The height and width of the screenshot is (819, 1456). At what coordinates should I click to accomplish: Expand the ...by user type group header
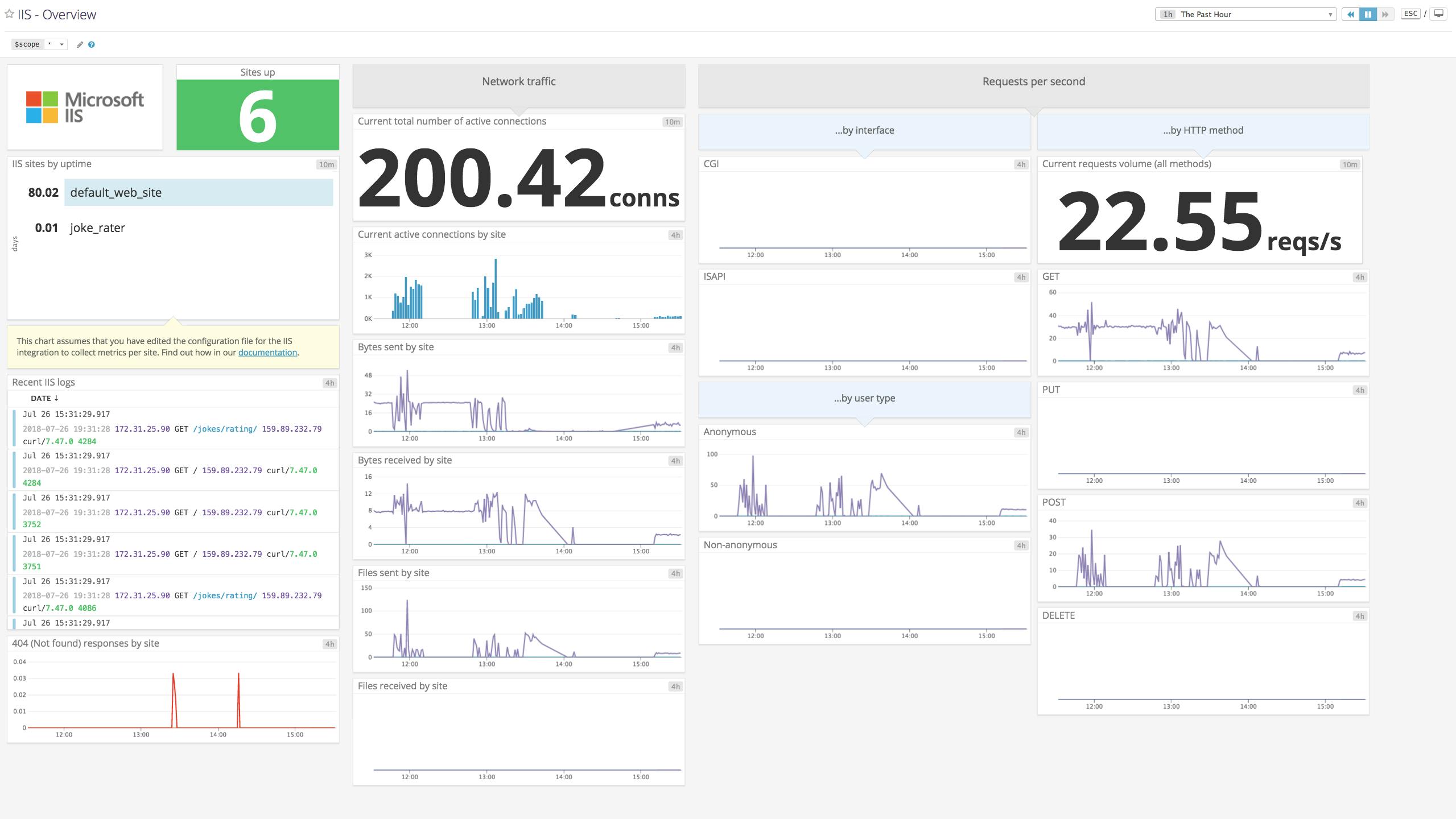click(864, 398)
